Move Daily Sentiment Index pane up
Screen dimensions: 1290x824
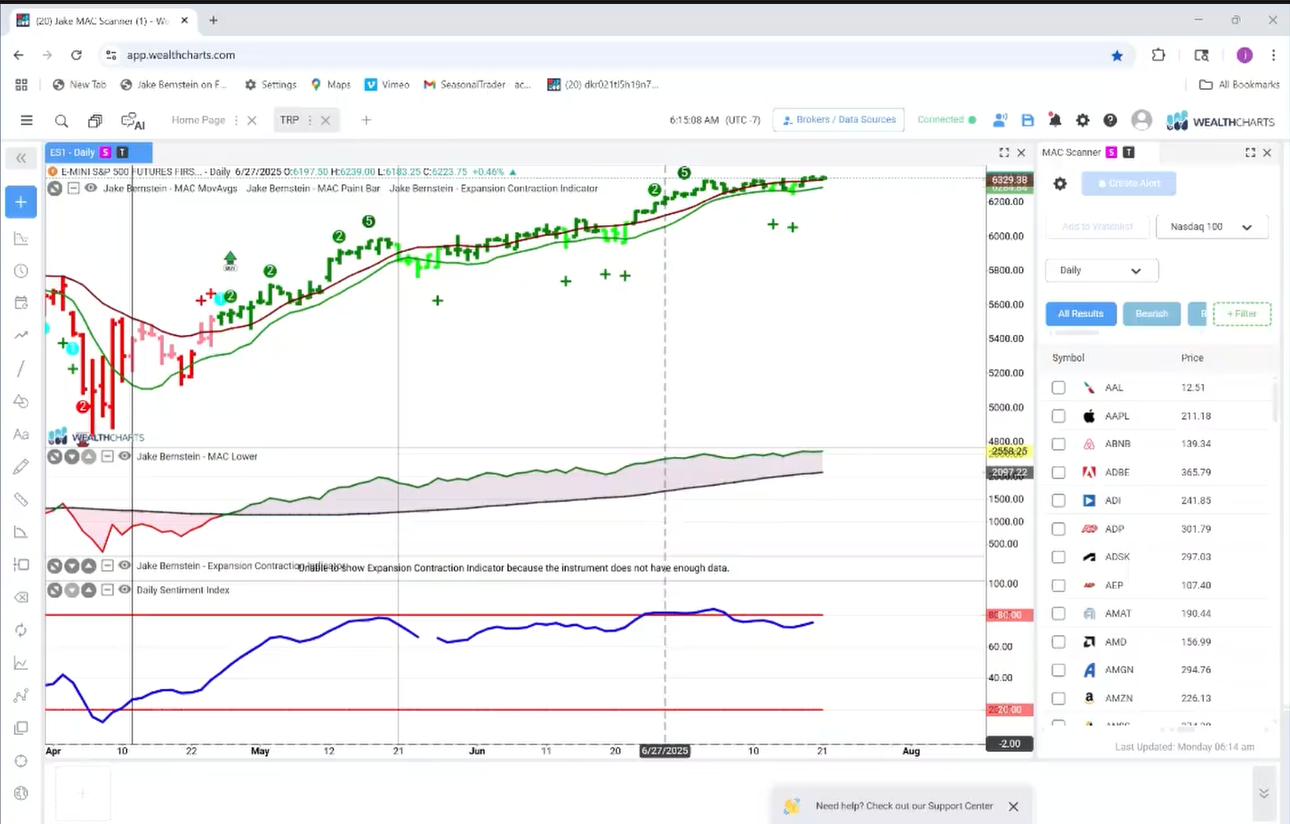coord(89,590)
